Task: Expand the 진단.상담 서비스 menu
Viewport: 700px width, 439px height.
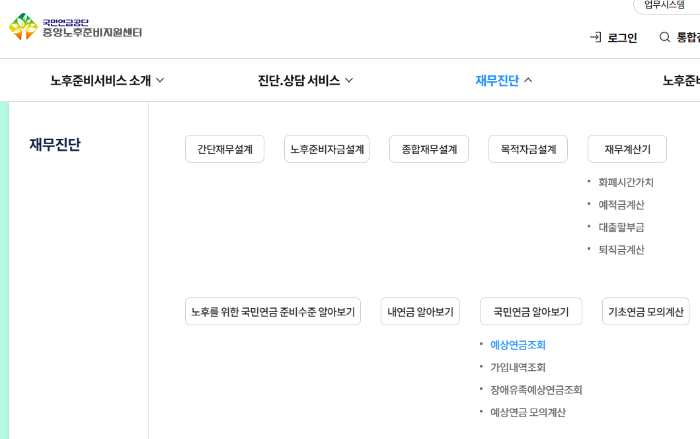Action: pyautogui.click(x=299, y=80)
